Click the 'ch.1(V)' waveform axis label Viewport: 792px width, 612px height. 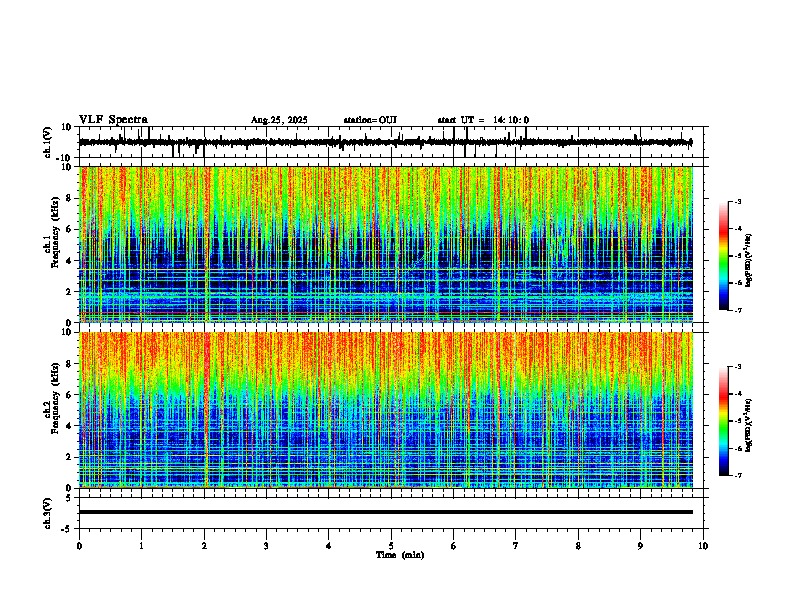click(48, 142)
